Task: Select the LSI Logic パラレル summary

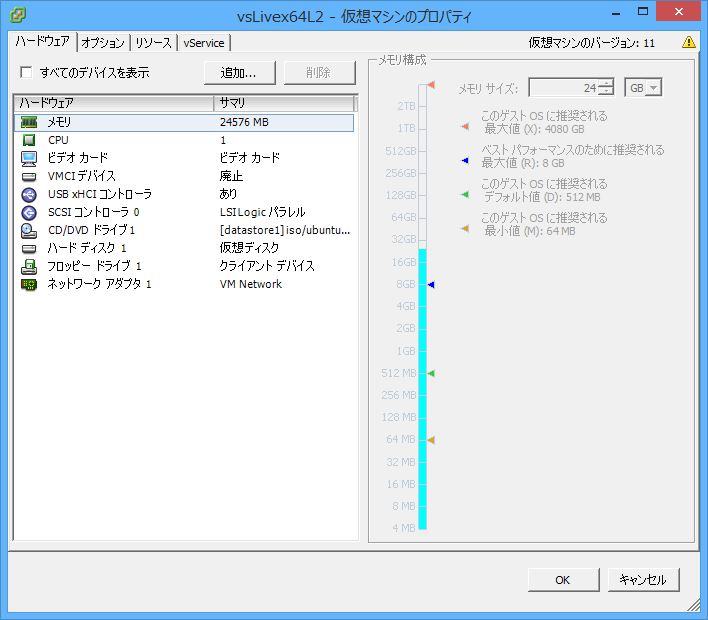Action: (262, 212)
